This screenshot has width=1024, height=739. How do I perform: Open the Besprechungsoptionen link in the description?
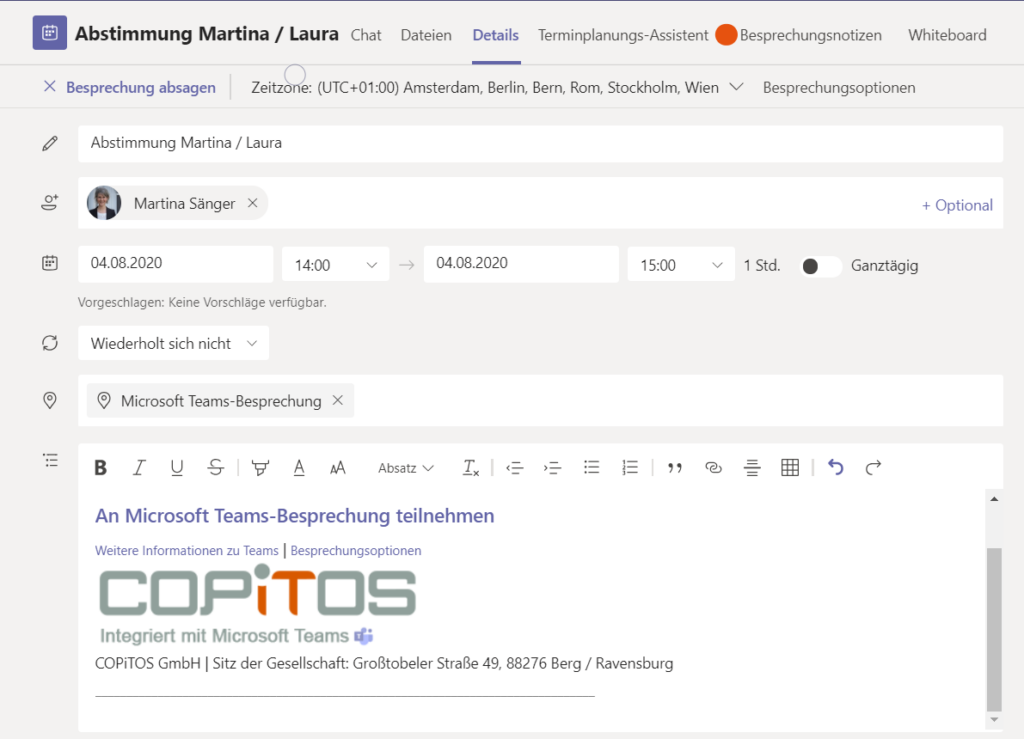(x=356, y=550)
